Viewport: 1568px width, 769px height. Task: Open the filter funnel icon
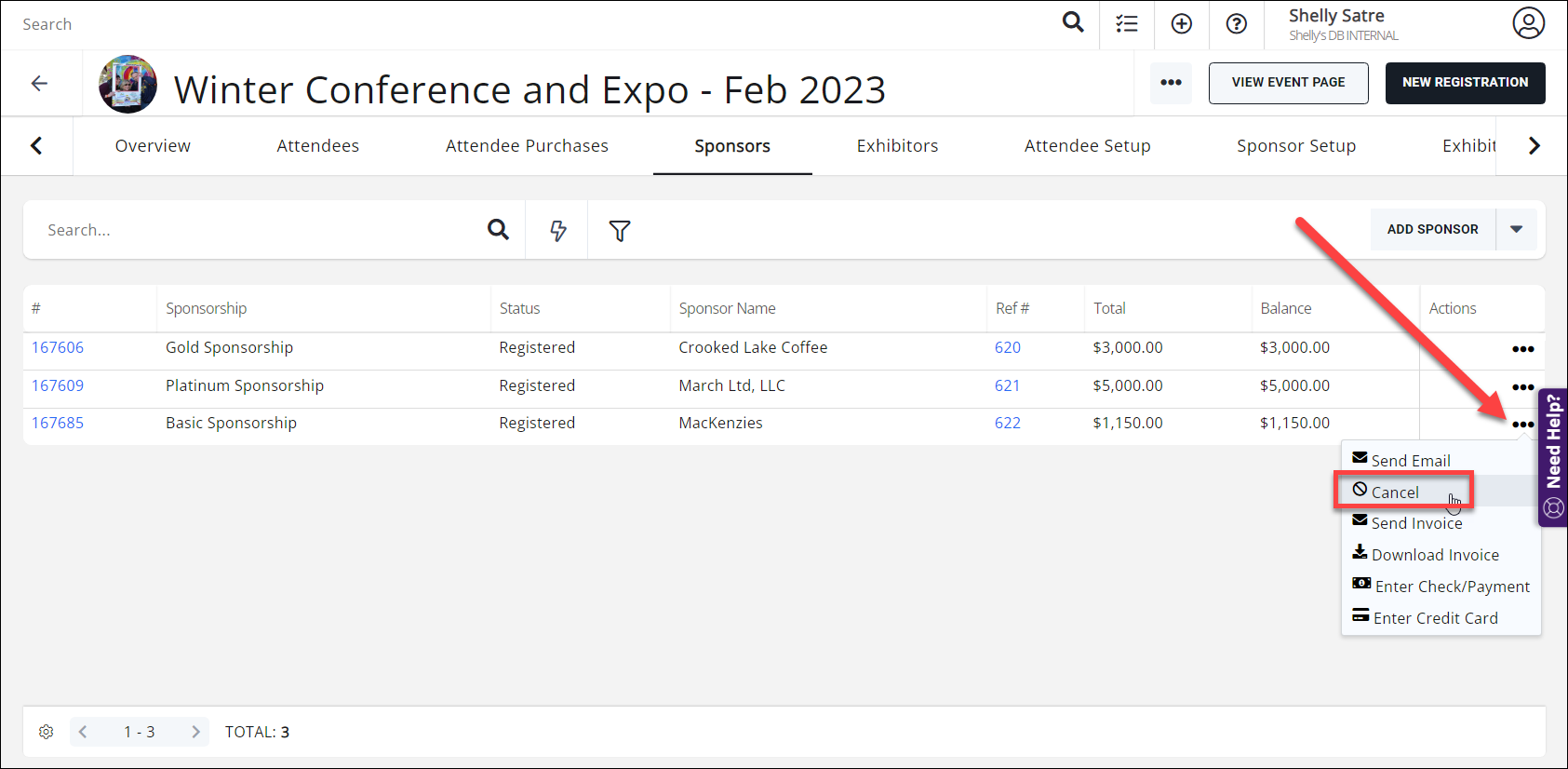[620, 230]
